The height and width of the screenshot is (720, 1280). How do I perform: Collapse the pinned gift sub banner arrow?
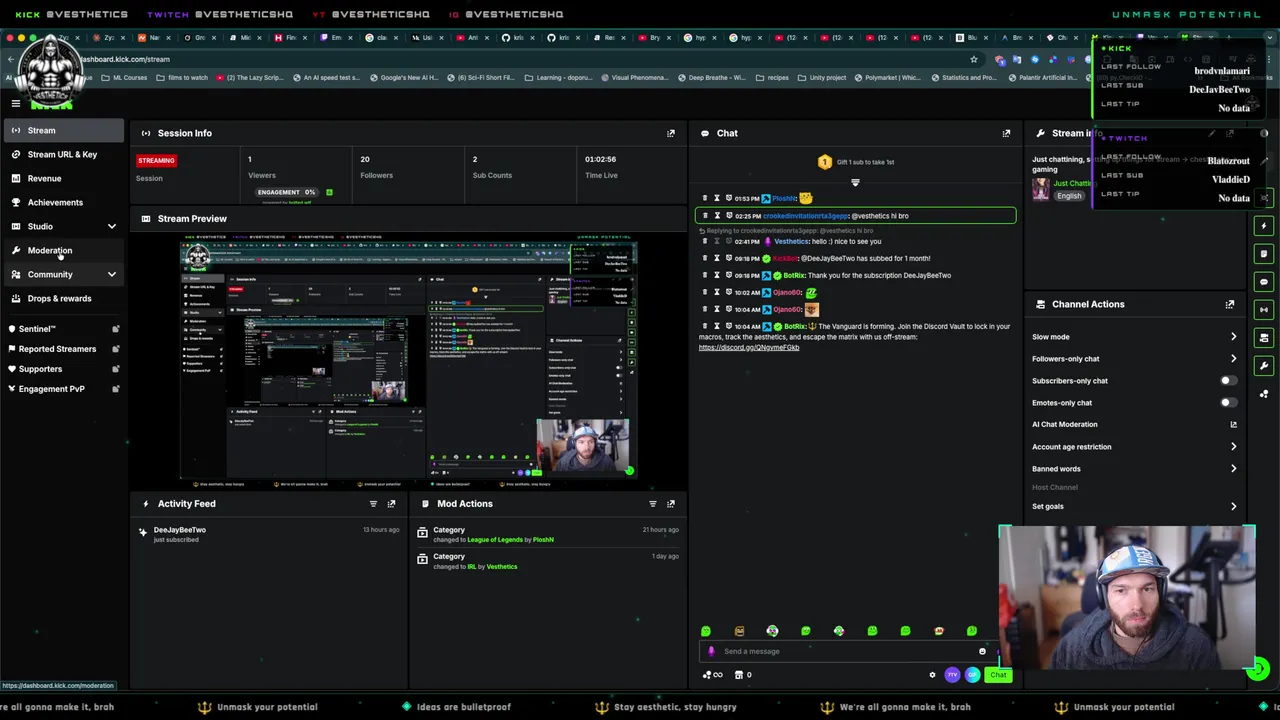click(855, 182)
